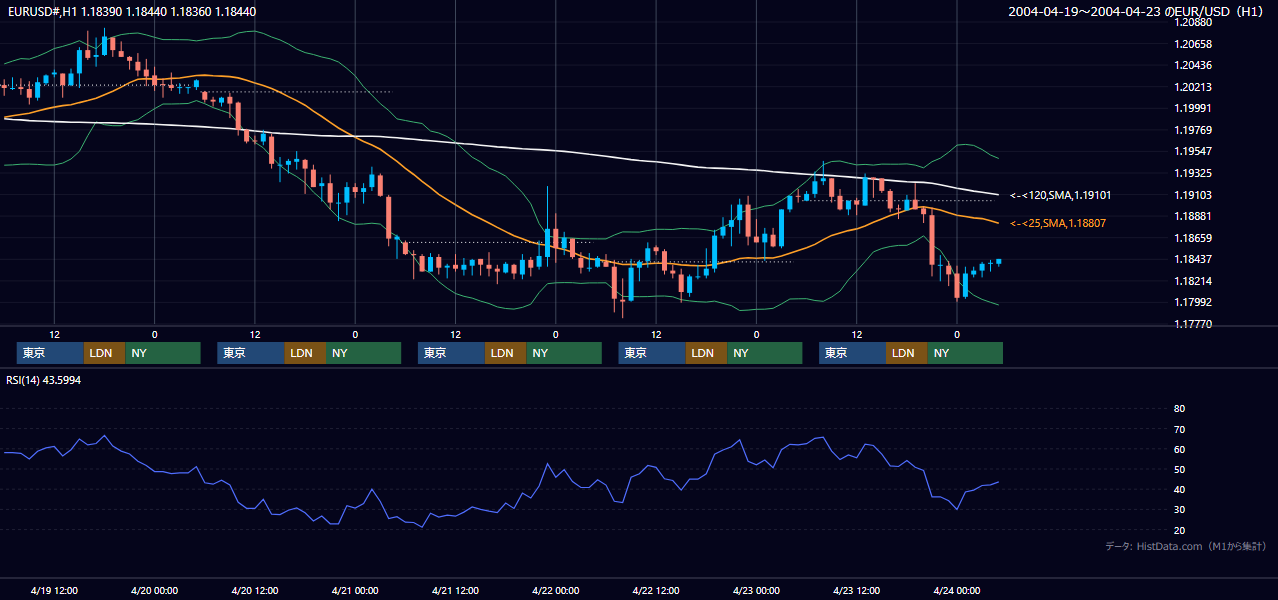Click price axis value 1.20658
The width and height of the screenshot is (1278, 600).
1193,44
